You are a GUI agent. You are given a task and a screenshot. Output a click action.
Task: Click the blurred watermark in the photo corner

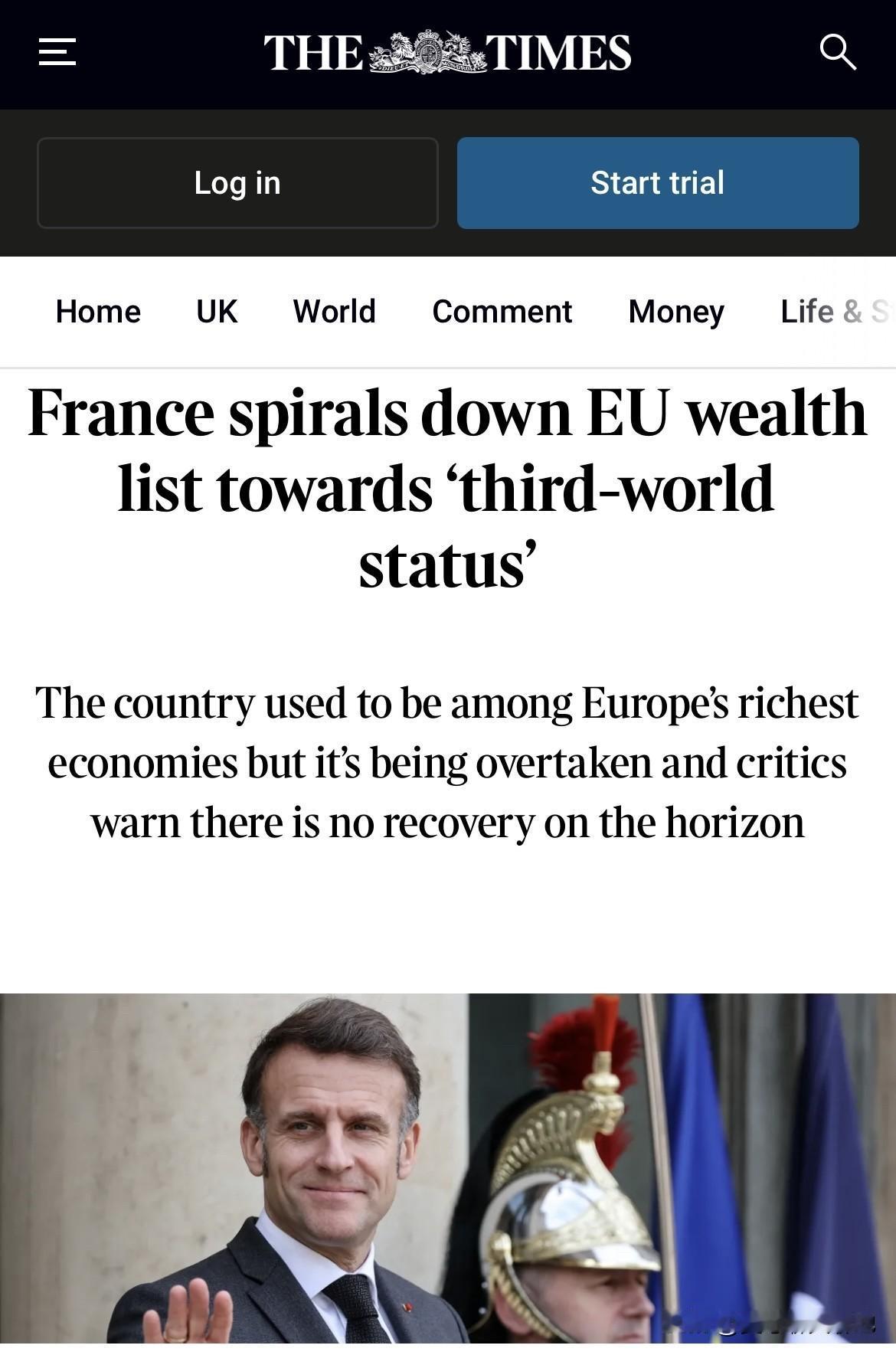pos(773,1324)
